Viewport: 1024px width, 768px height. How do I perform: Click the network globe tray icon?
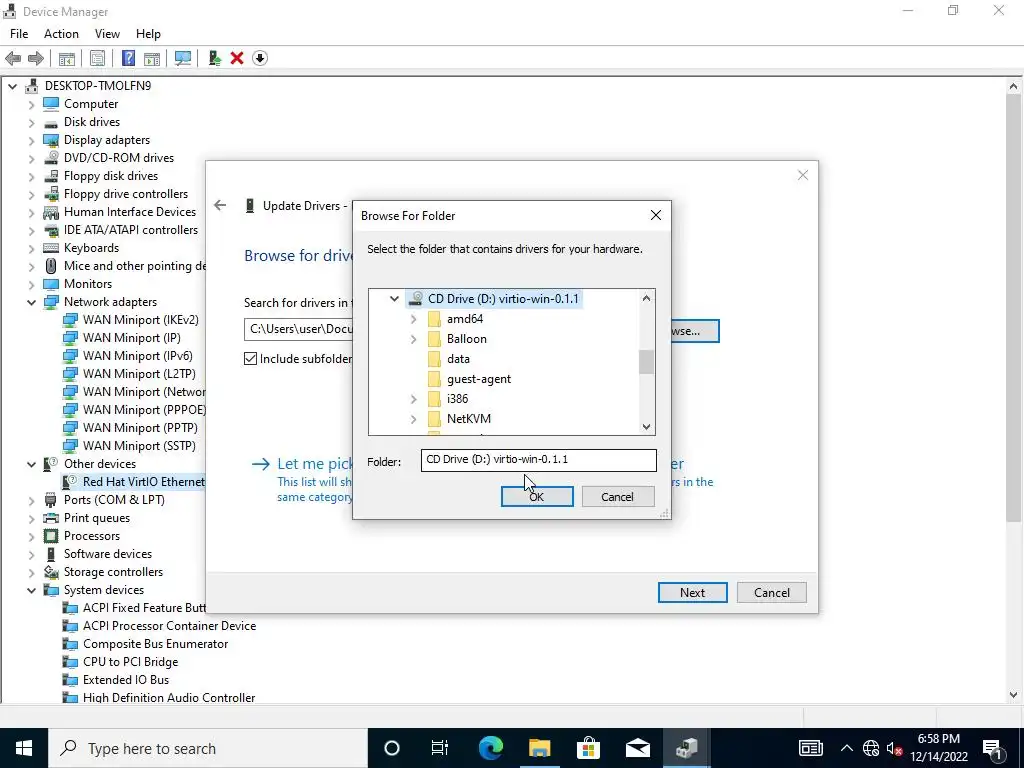click(871, 748)
